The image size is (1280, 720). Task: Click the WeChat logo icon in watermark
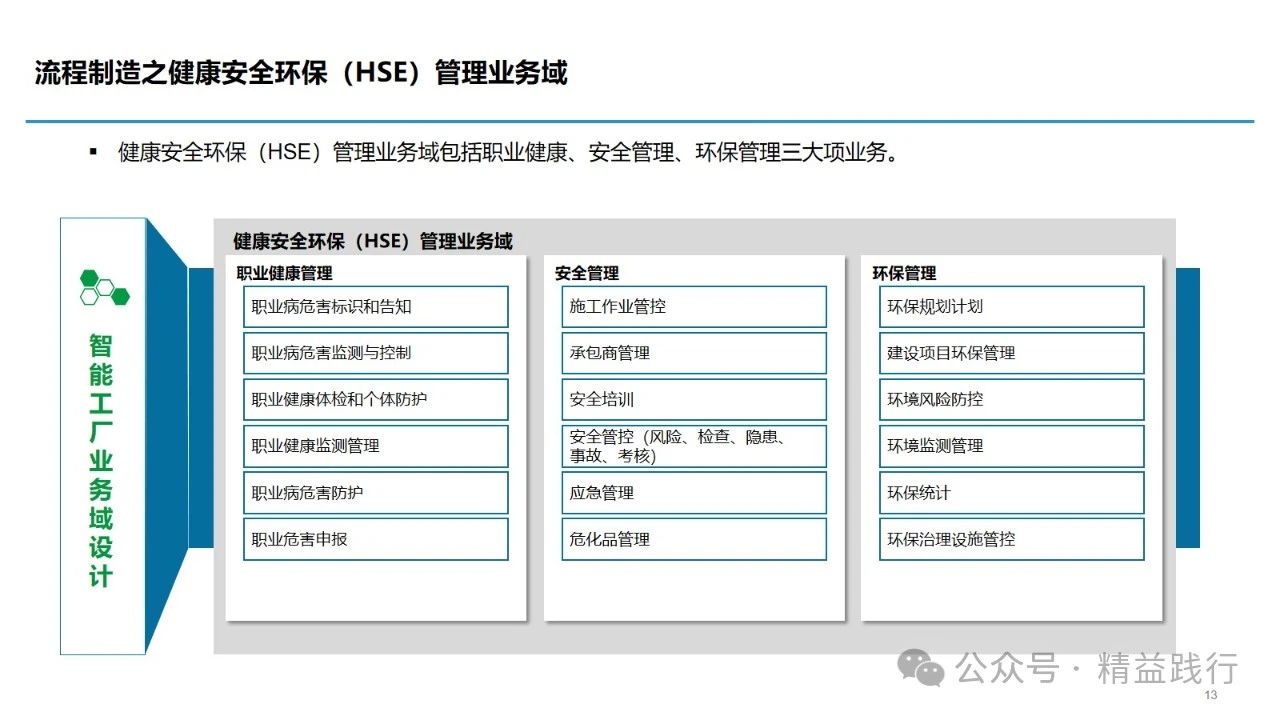pos(920,667)
